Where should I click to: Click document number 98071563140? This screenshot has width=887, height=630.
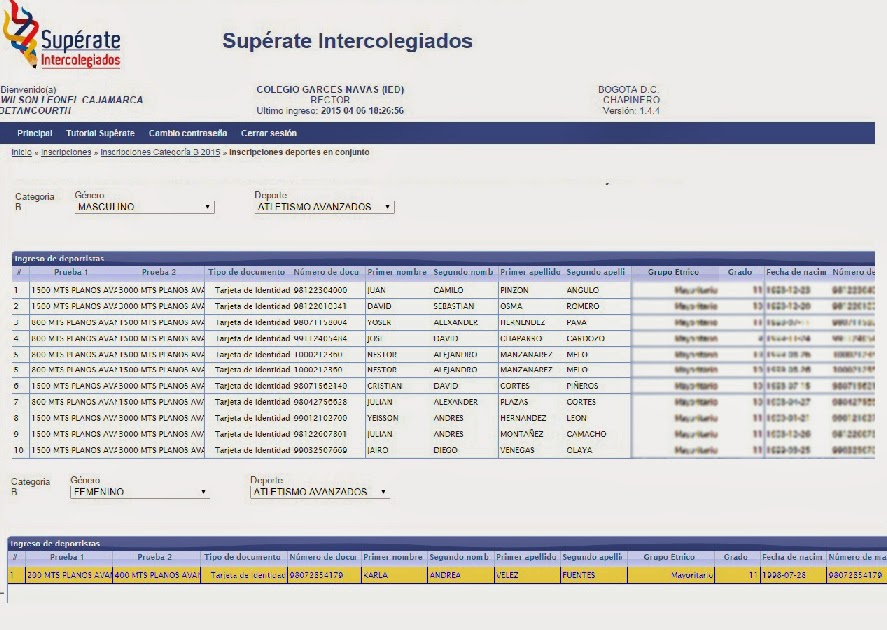click(x=320, y=386)
